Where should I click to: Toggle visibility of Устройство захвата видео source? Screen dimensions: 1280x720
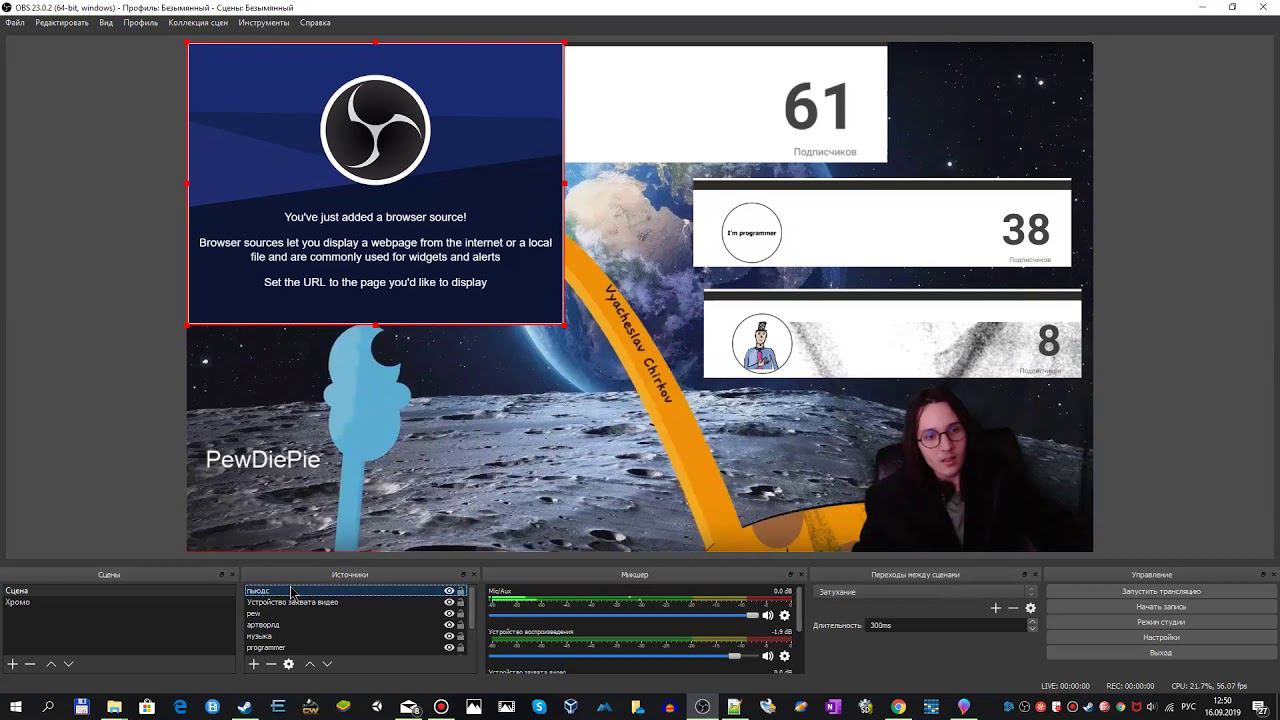pyautogui.click(x=449, y=602)
